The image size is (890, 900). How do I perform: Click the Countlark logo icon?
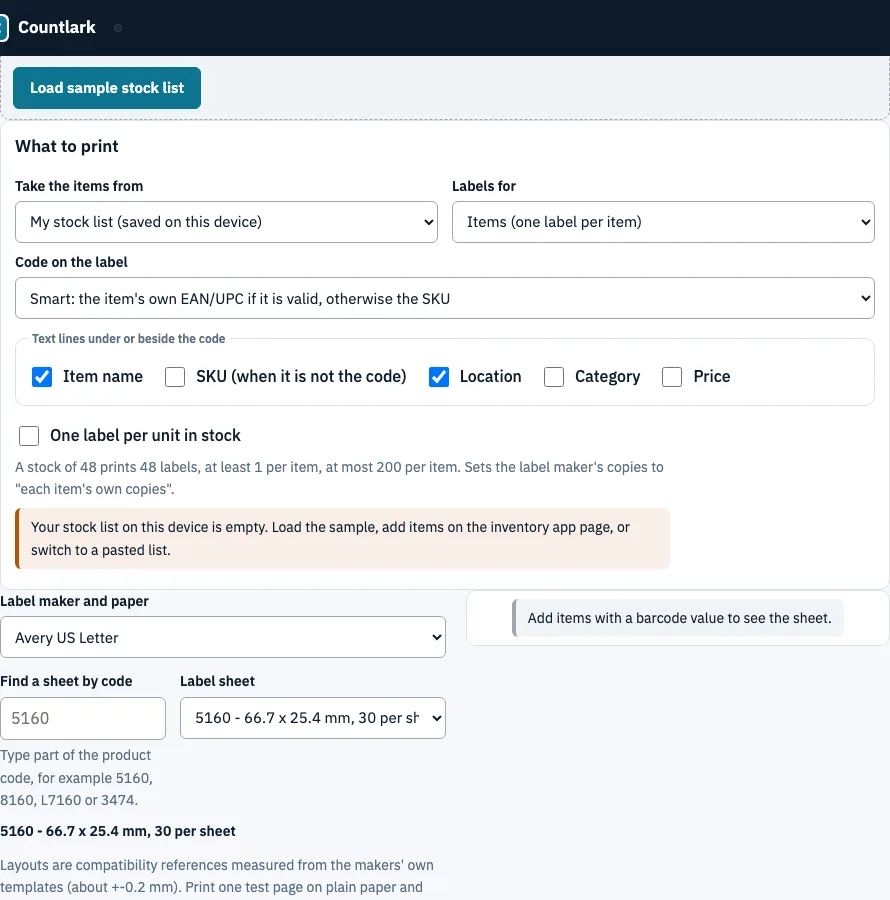pos(3,28)
